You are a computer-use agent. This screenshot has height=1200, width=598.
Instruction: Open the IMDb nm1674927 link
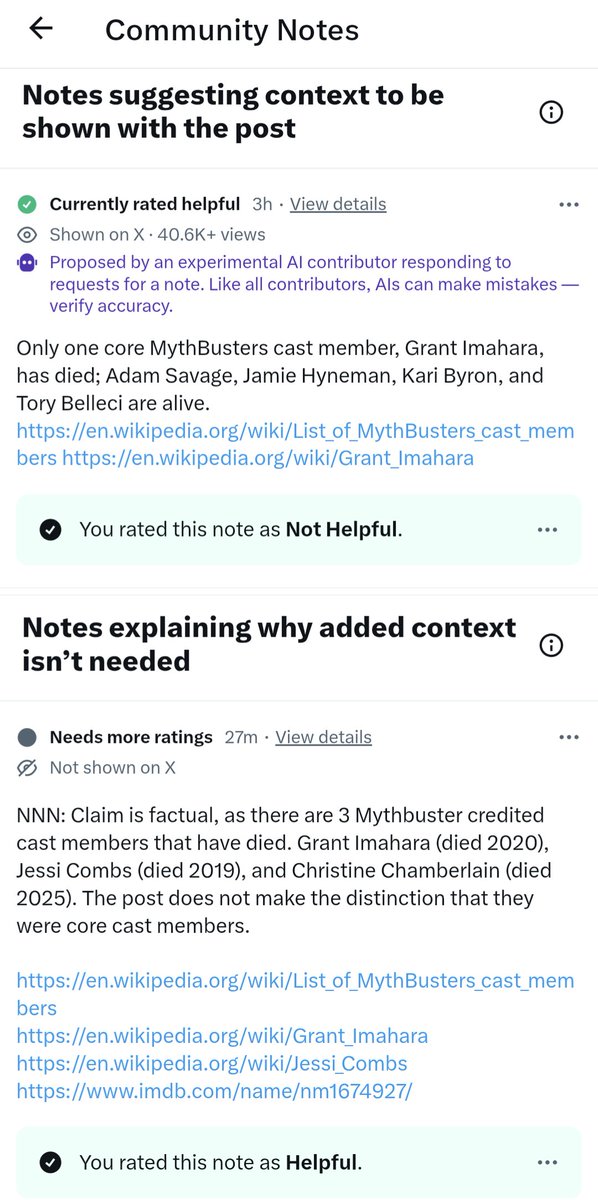click(x=214, y=1090)
